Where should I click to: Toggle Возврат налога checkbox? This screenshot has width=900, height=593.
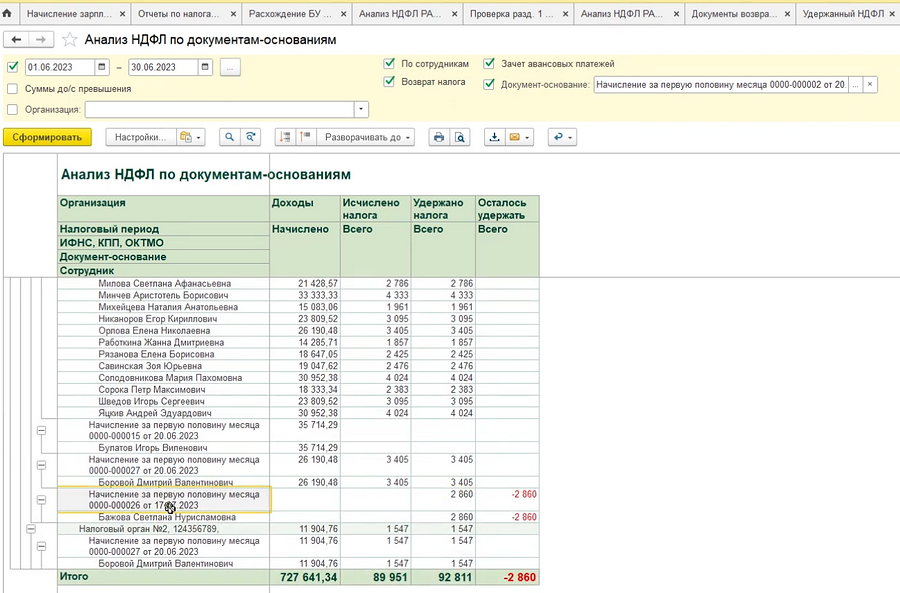[x=389, y=82]
